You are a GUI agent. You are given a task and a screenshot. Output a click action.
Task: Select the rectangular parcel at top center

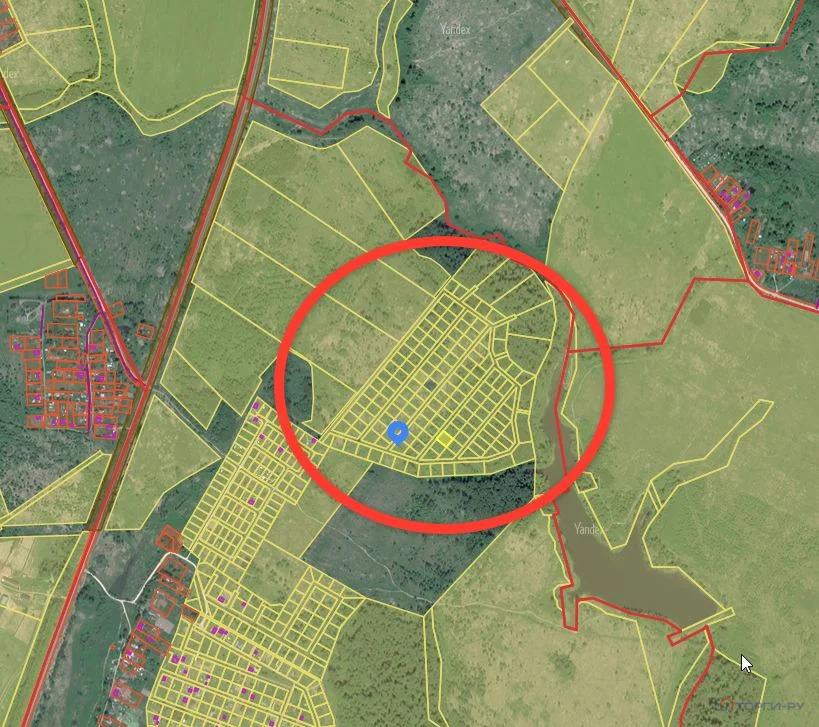308,63
